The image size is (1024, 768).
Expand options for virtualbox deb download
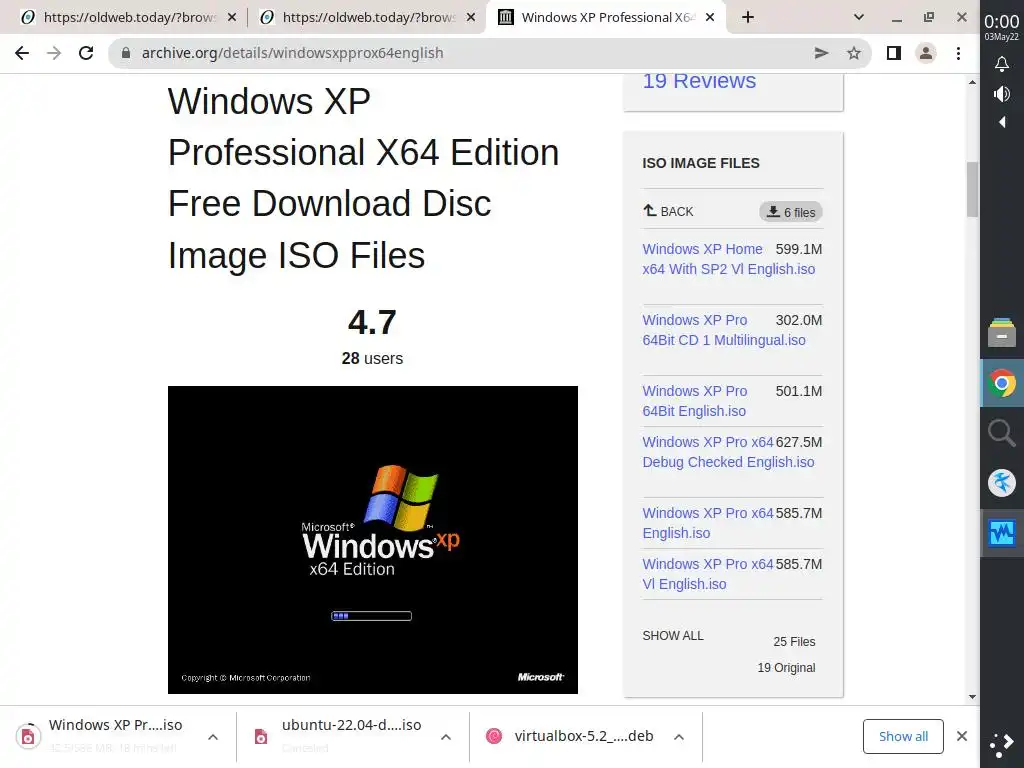point(679,737)
